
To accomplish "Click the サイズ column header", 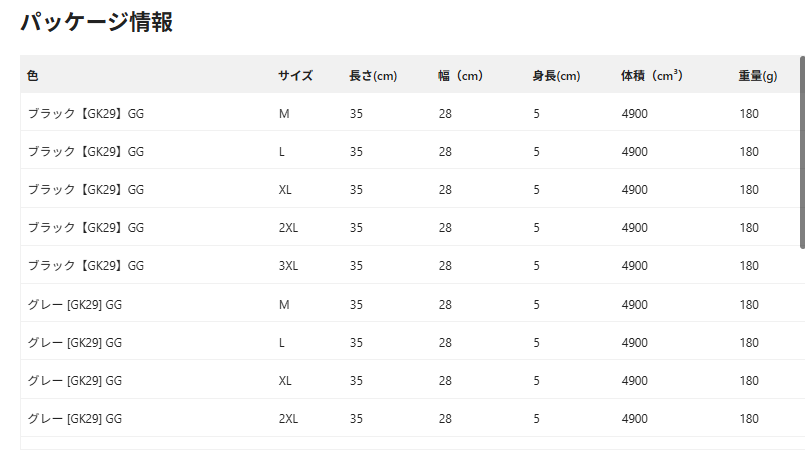I will [x=295, y=76].
